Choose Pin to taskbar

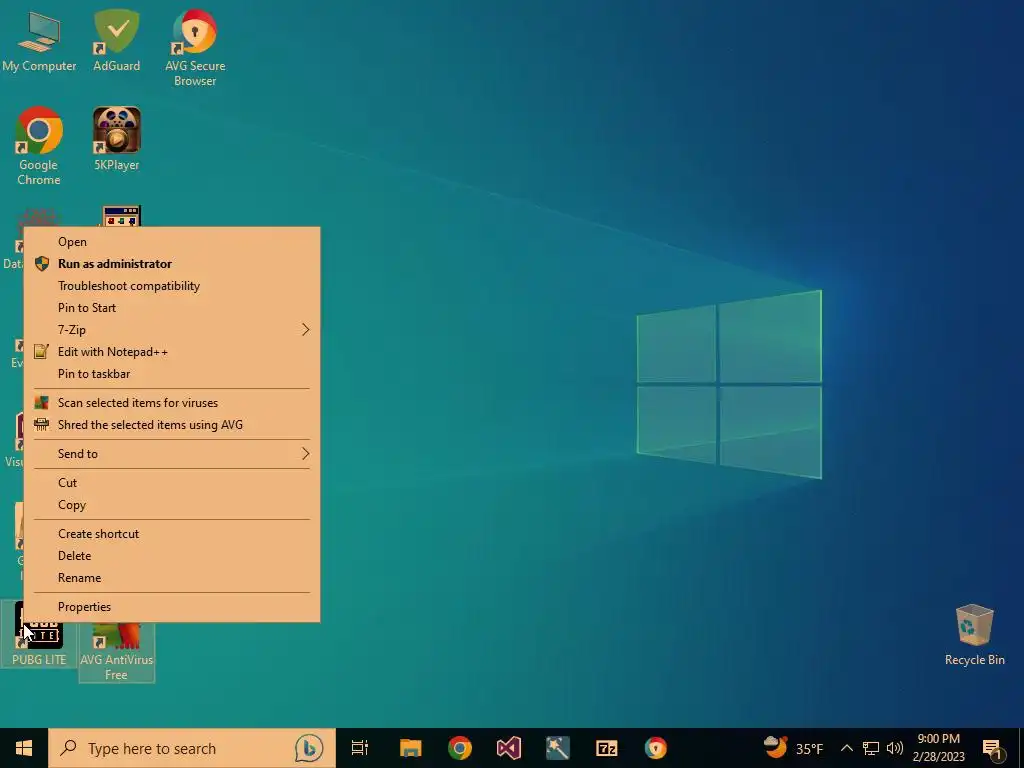pos(172,374)
